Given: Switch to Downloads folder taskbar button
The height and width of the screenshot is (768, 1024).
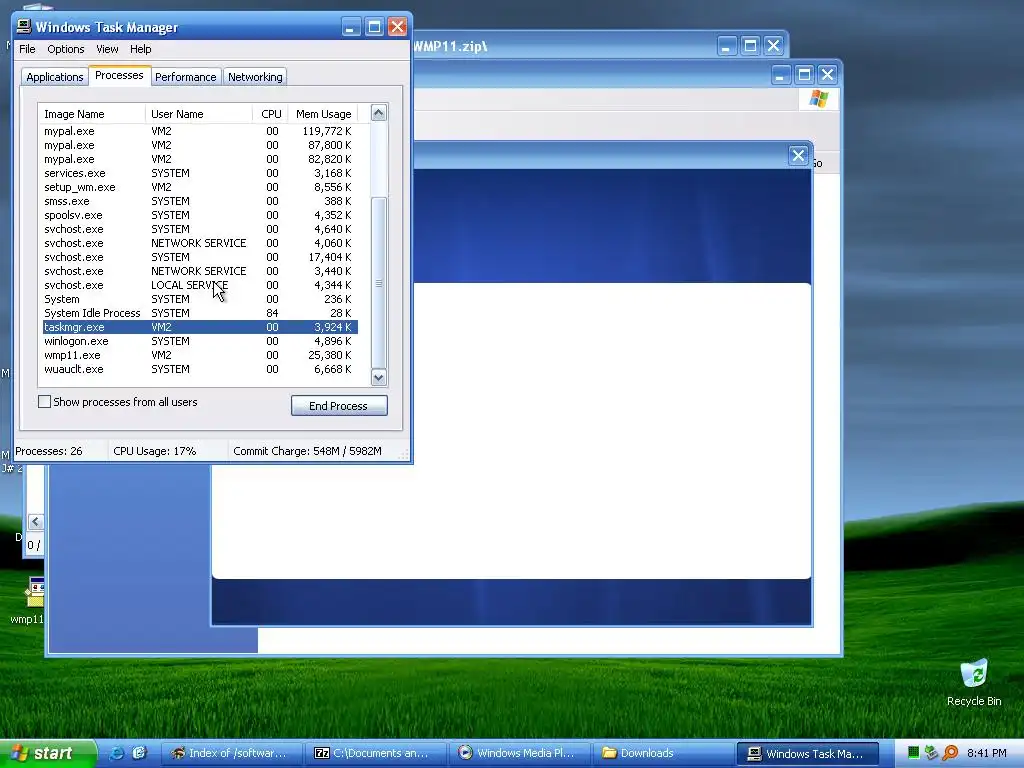Looking at the screenshot, I should coord(663,753).
